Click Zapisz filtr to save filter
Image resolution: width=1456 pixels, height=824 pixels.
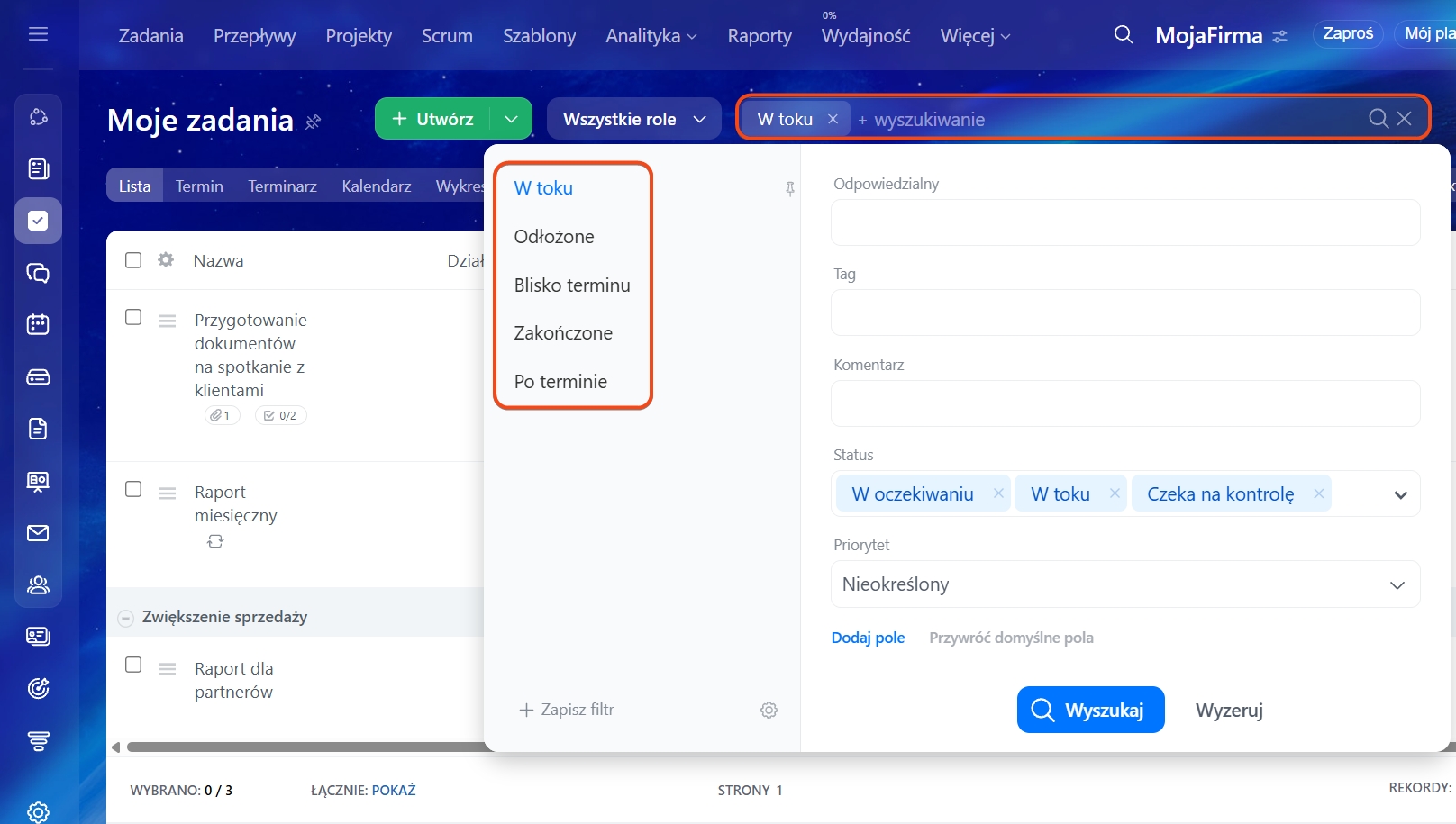click(x=567, y=710)
